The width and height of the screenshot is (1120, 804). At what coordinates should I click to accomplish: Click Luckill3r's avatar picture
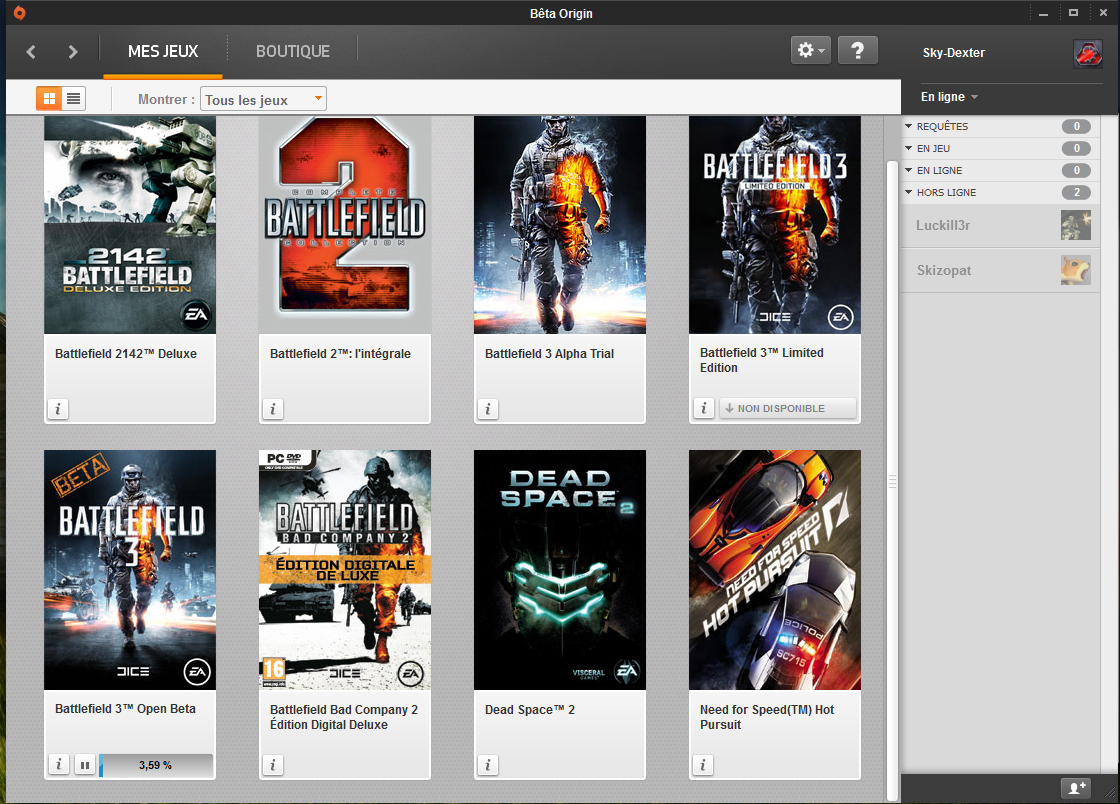[x=1076, y=225]
